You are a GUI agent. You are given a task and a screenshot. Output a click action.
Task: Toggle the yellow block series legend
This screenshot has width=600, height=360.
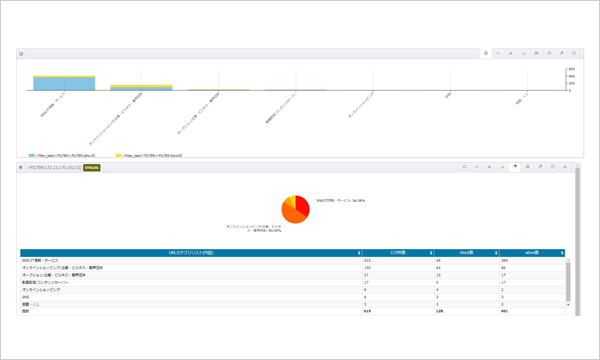149,156
